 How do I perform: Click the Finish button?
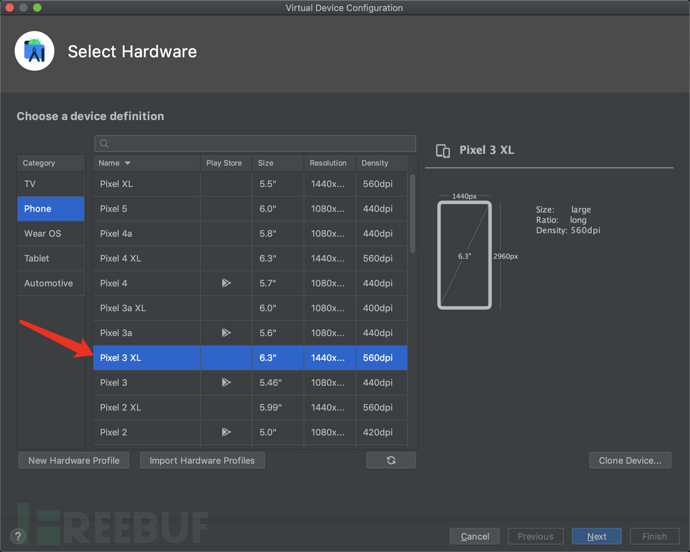(654, 536)
